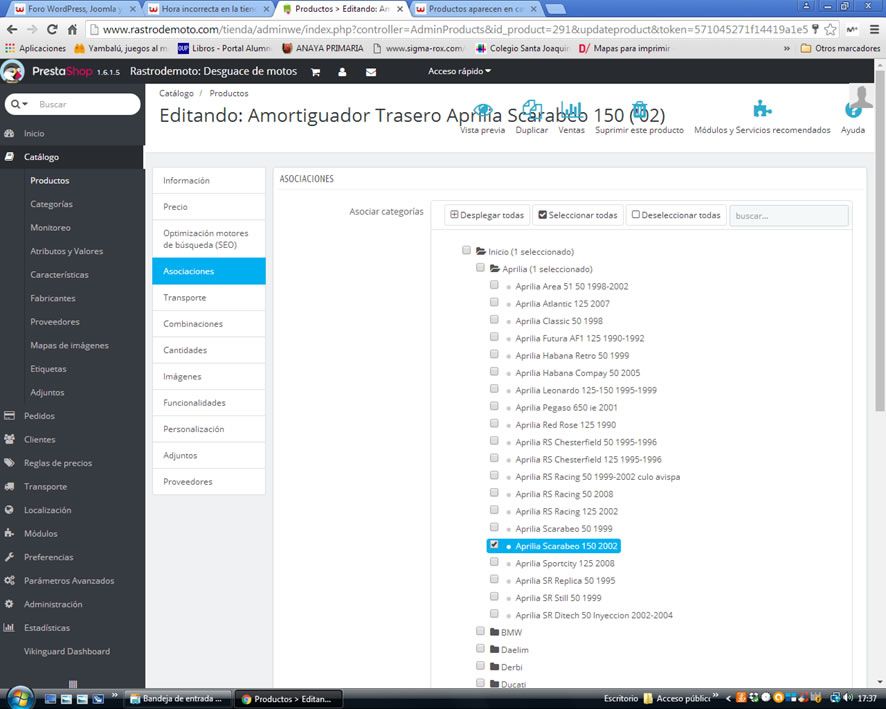Collapse the Aprilia folder node
Image resolution: width=886 pixels, height=709 pixels.
pos(495,269)
